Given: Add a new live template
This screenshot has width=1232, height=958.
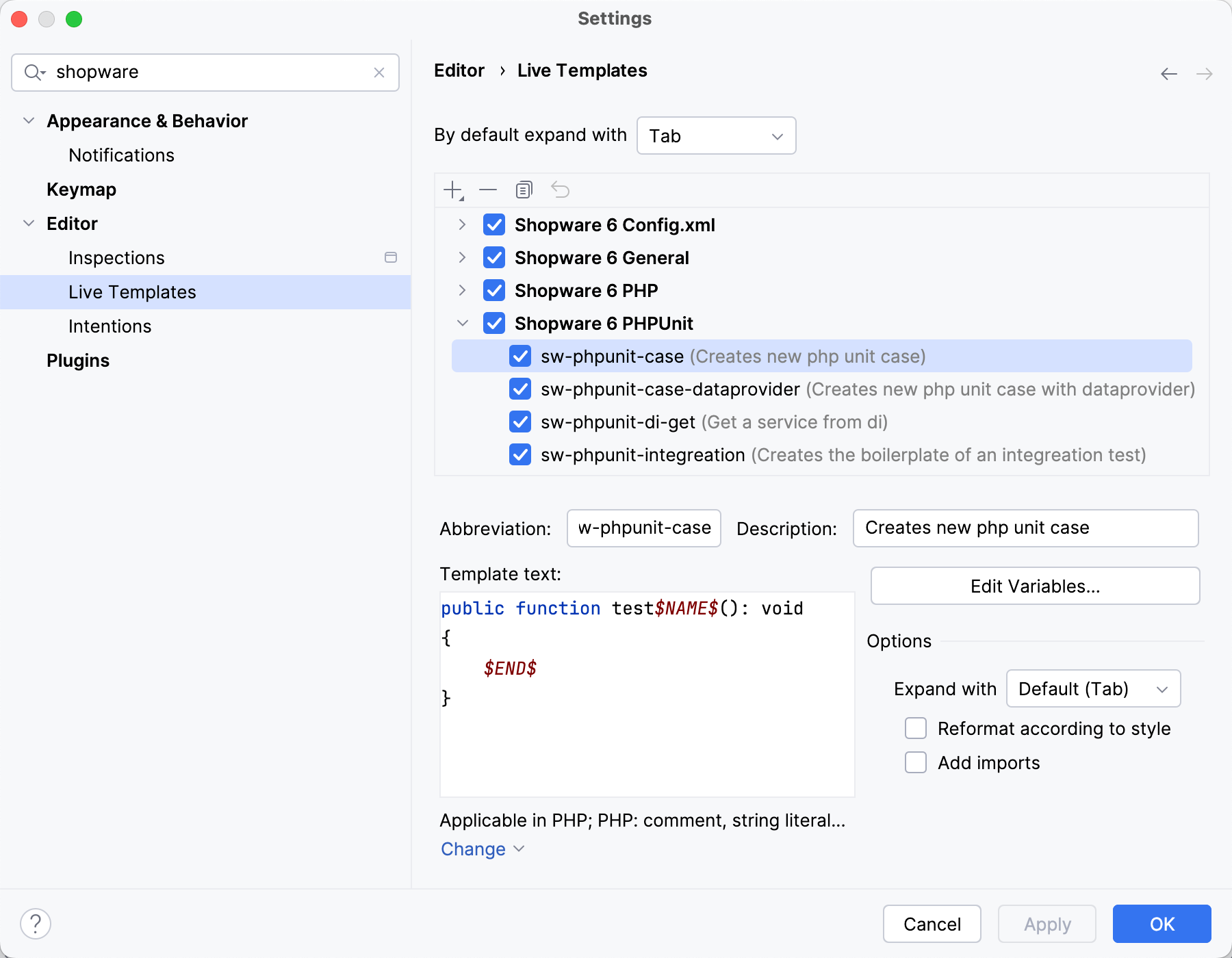Looking at the screenshot, I should (x=452, y=190).
